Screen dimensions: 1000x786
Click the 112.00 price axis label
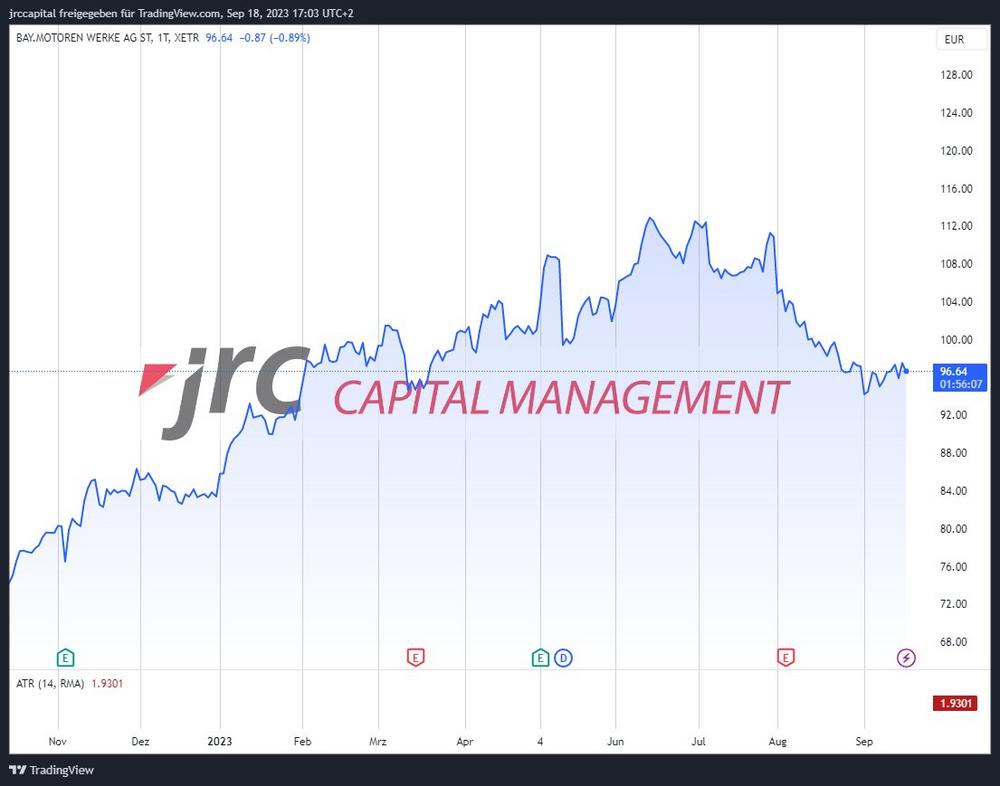[956, 226]
